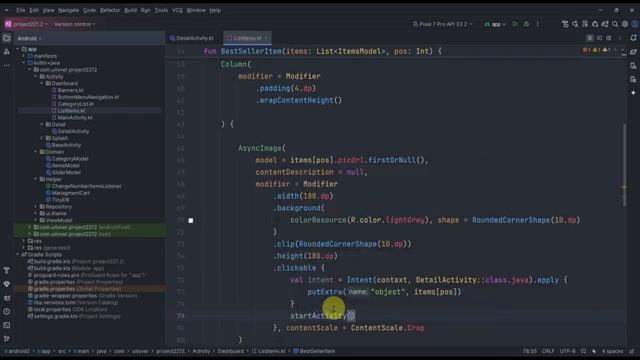Close the ListItems.kt tab

pos(266,38)
